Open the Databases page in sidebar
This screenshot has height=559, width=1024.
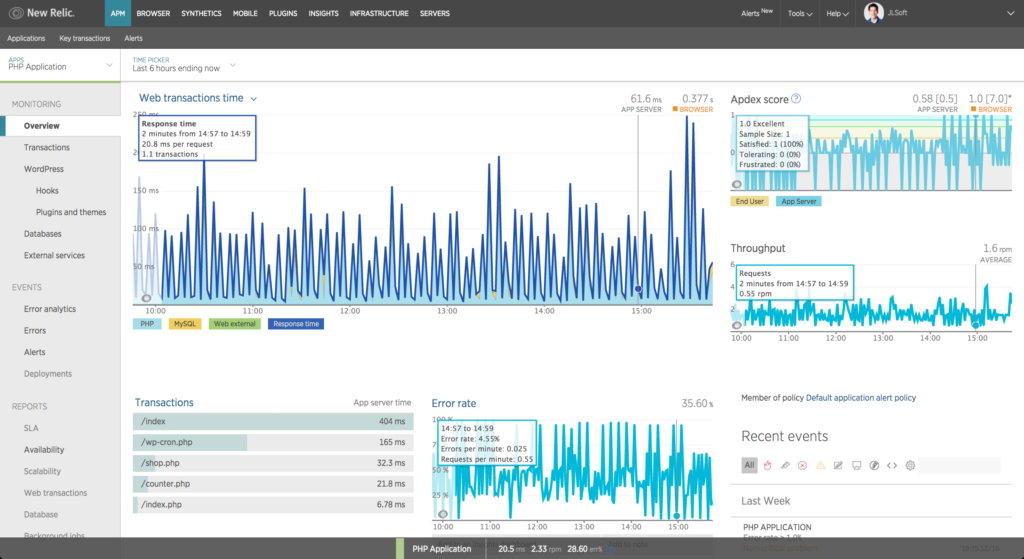point(43,234)
